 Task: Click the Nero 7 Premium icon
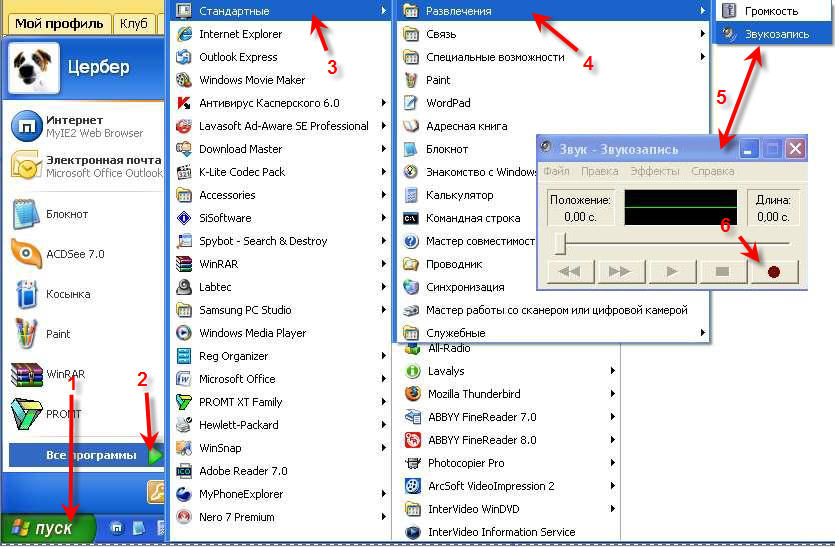184,517
